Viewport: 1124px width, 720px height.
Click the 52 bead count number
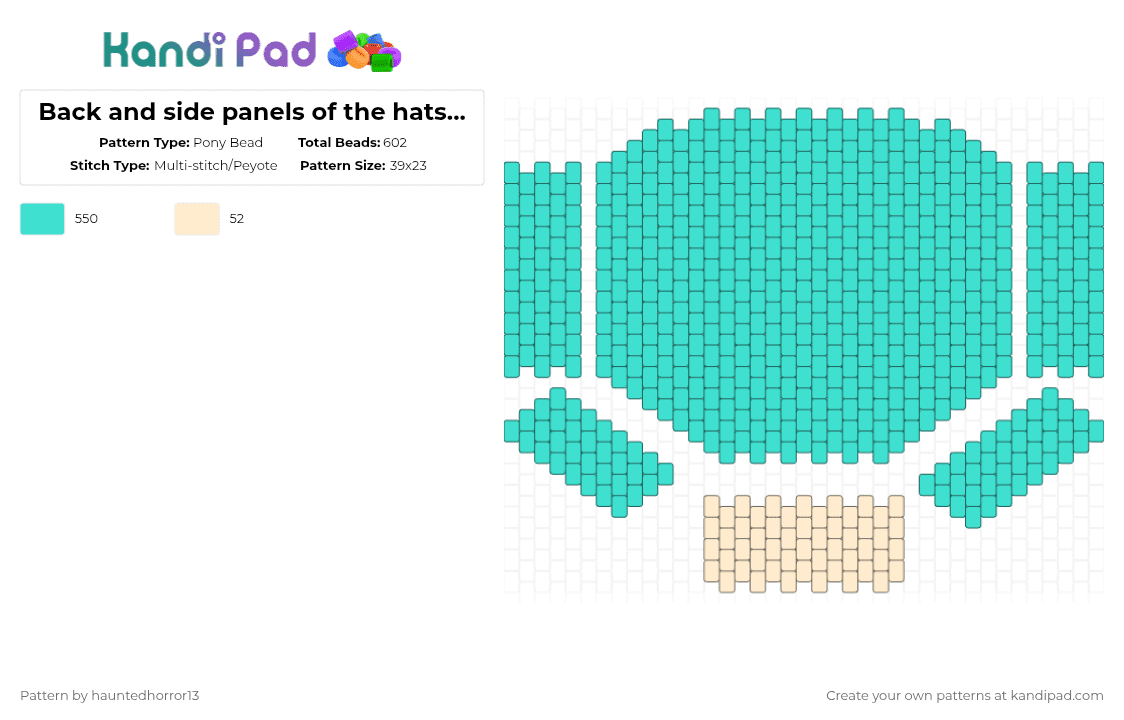tap(237, 219)
